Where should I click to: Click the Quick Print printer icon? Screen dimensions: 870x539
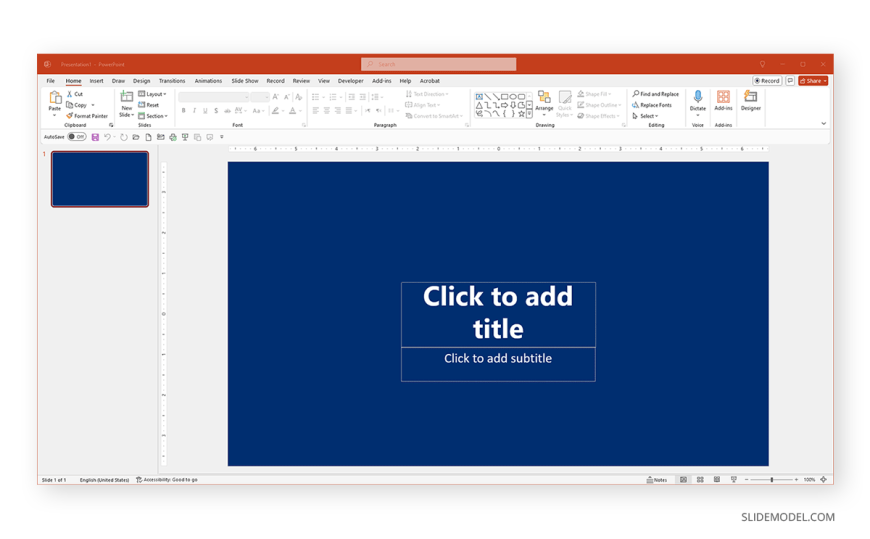[x=173, y=137]
